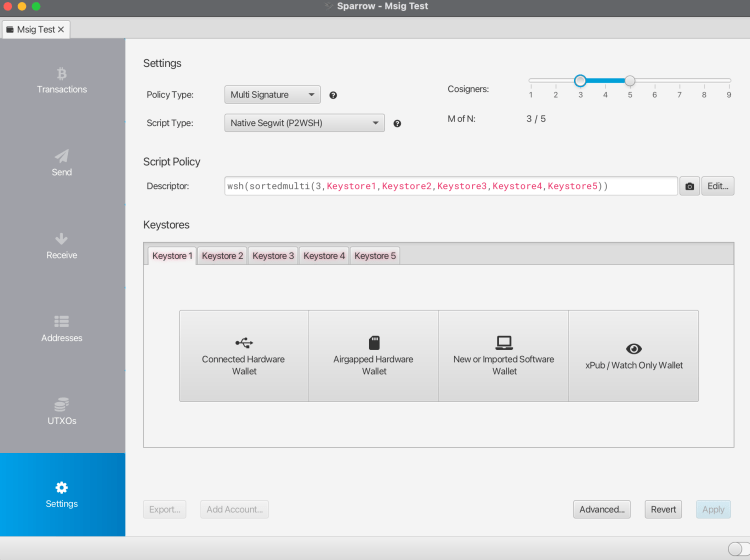Viewport: 750px width, 560px height.
Task: Click the M of N value 3 / 5
Action: [536, 119]
